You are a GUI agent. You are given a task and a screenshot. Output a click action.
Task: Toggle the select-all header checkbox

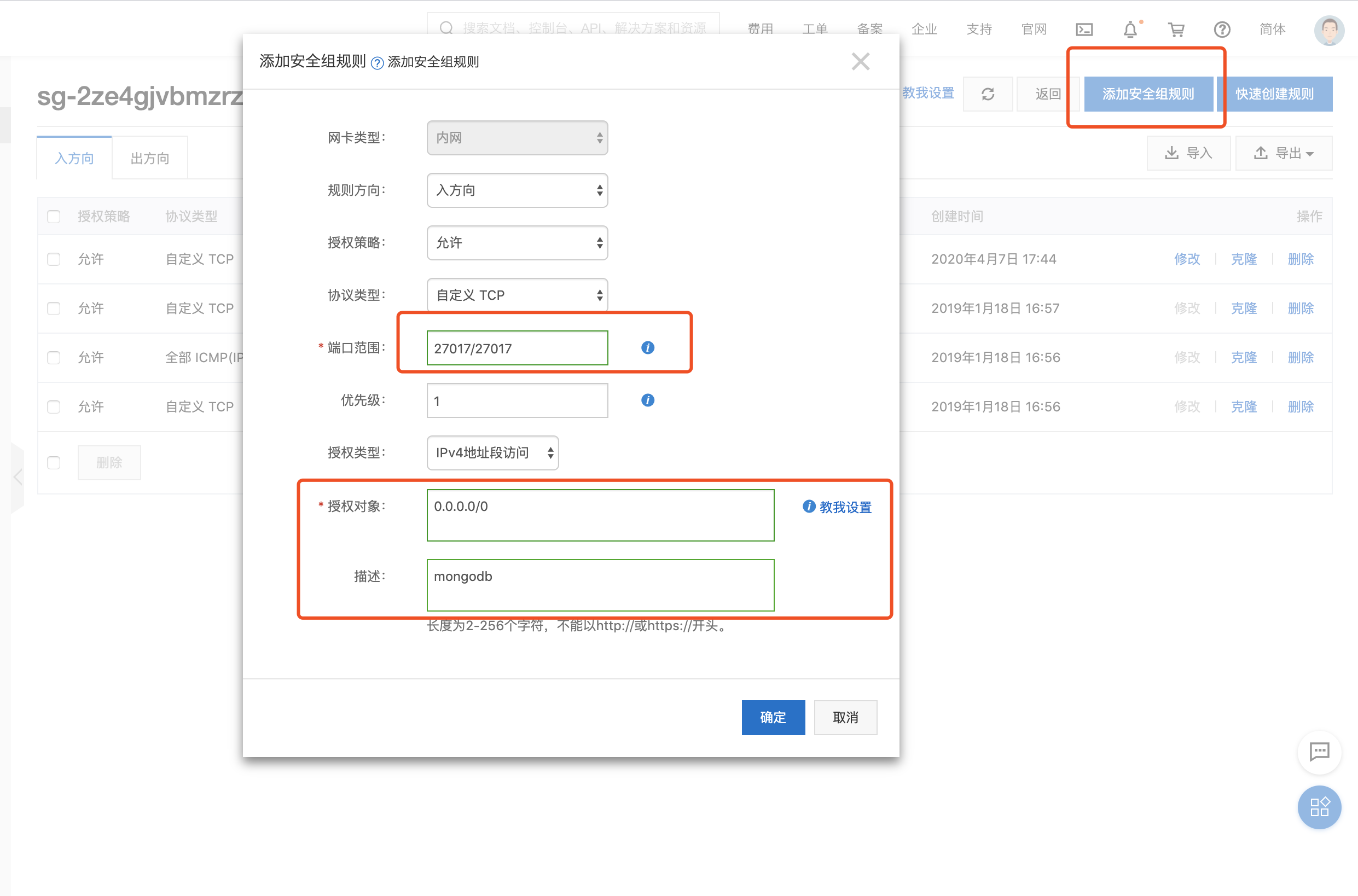tap(54, 217)
